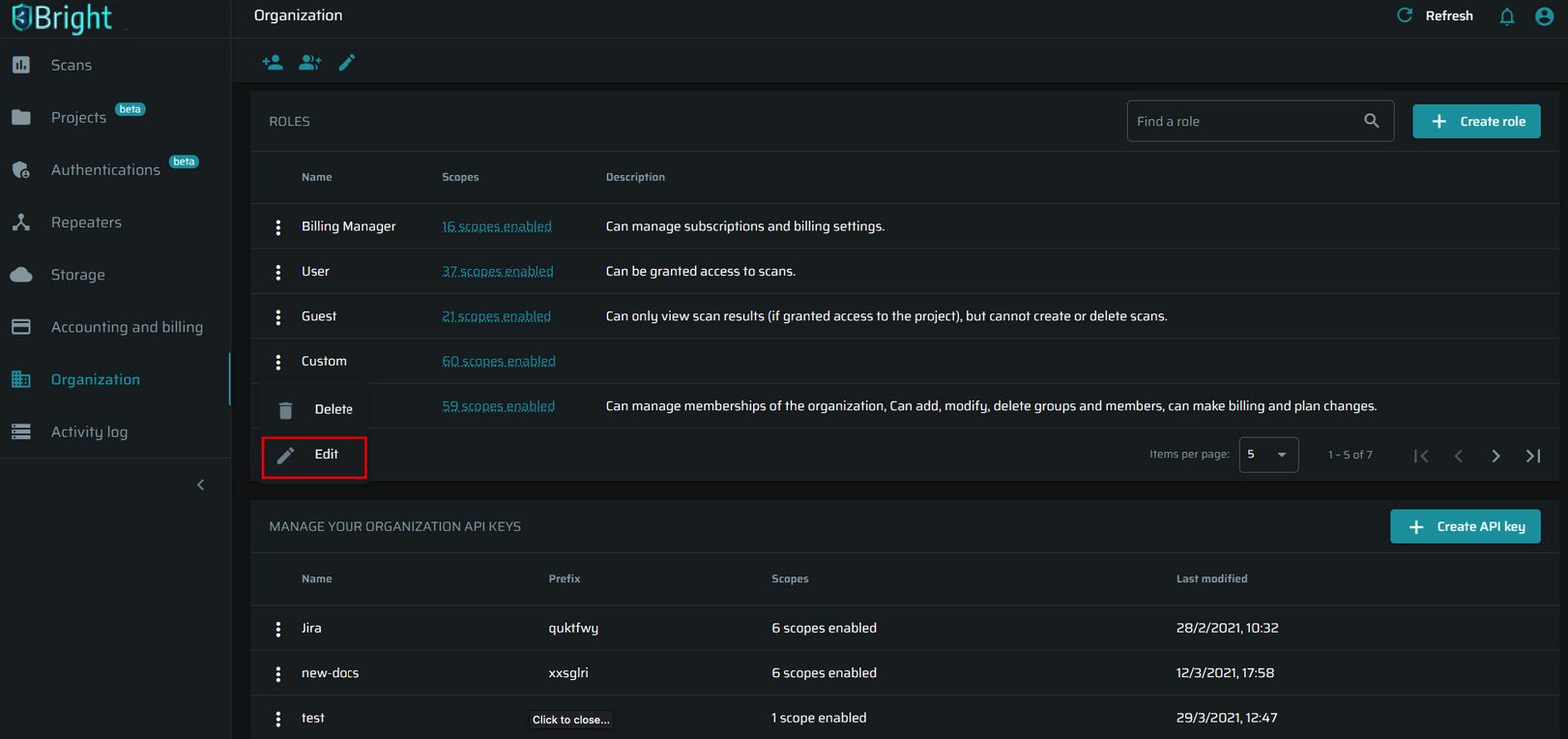The height and width of the screenshot is (739, 1568).
Task: Go to next page of roles
Action: [x=1495, y=456]
